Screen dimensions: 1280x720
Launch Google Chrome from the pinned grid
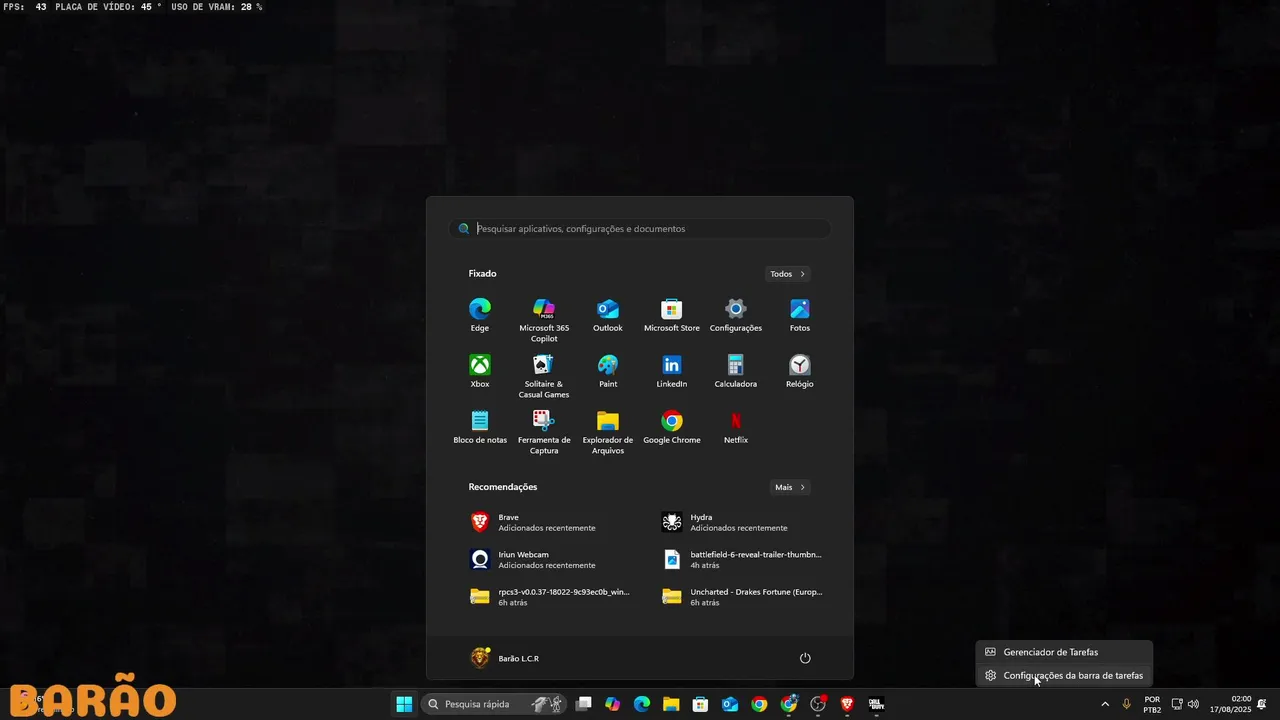tap(672, 427)
